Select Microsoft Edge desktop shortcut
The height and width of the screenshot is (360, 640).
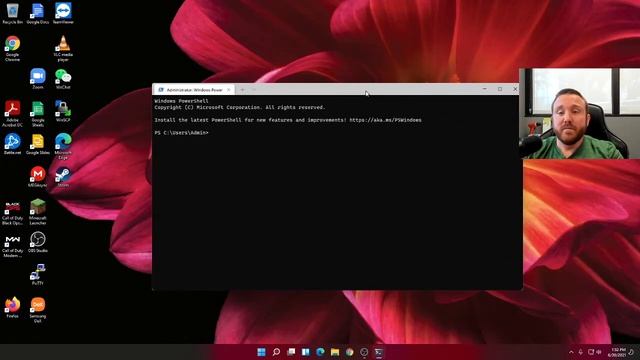coord(63,146)
